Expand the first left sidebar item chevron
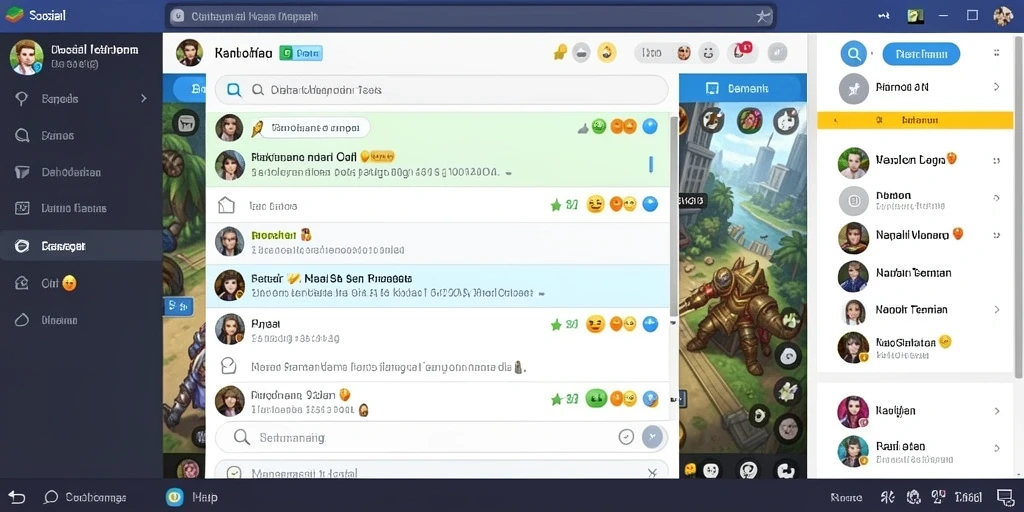Screen dimensions: 1024x512 click(144, 99)
